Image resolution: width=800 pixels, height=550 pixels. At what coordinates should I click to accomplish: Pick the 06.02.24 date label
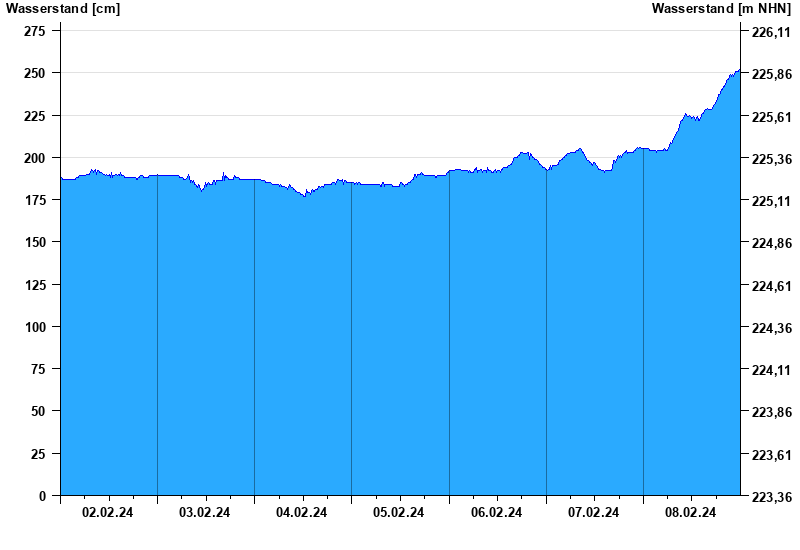(496, 512)
